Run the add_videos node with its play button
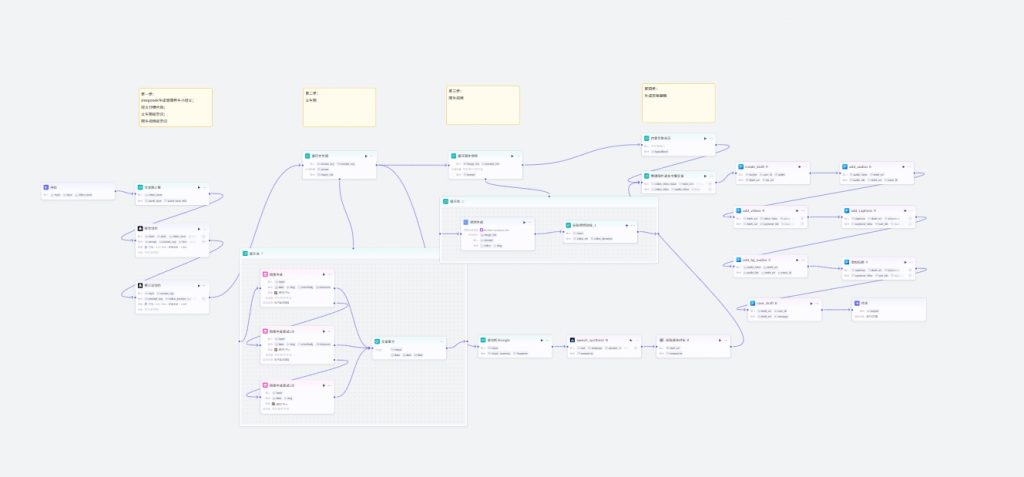1024x477 pixels. pos(795,211)
